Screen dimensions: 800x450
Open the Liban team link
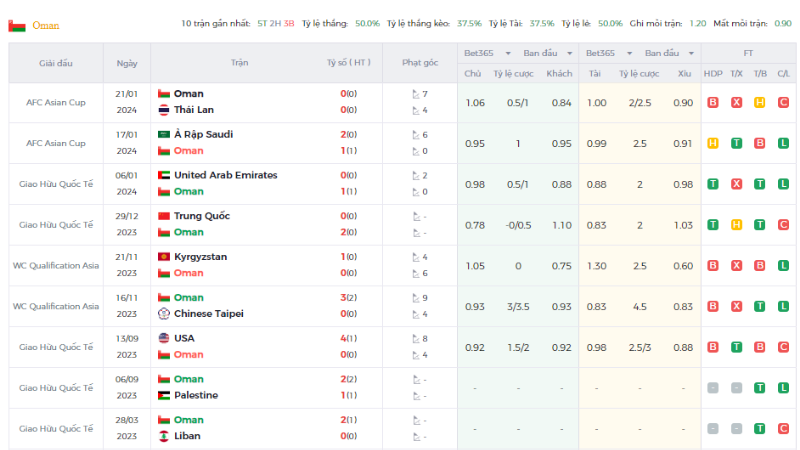[187, 436]
